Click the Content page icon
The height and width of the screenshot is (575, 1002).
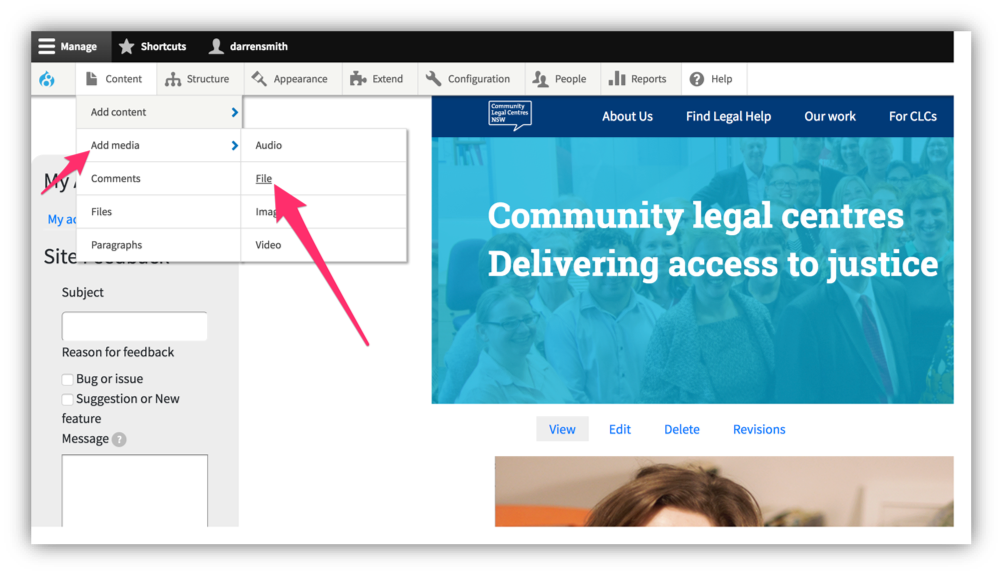(x=91, y=79)
